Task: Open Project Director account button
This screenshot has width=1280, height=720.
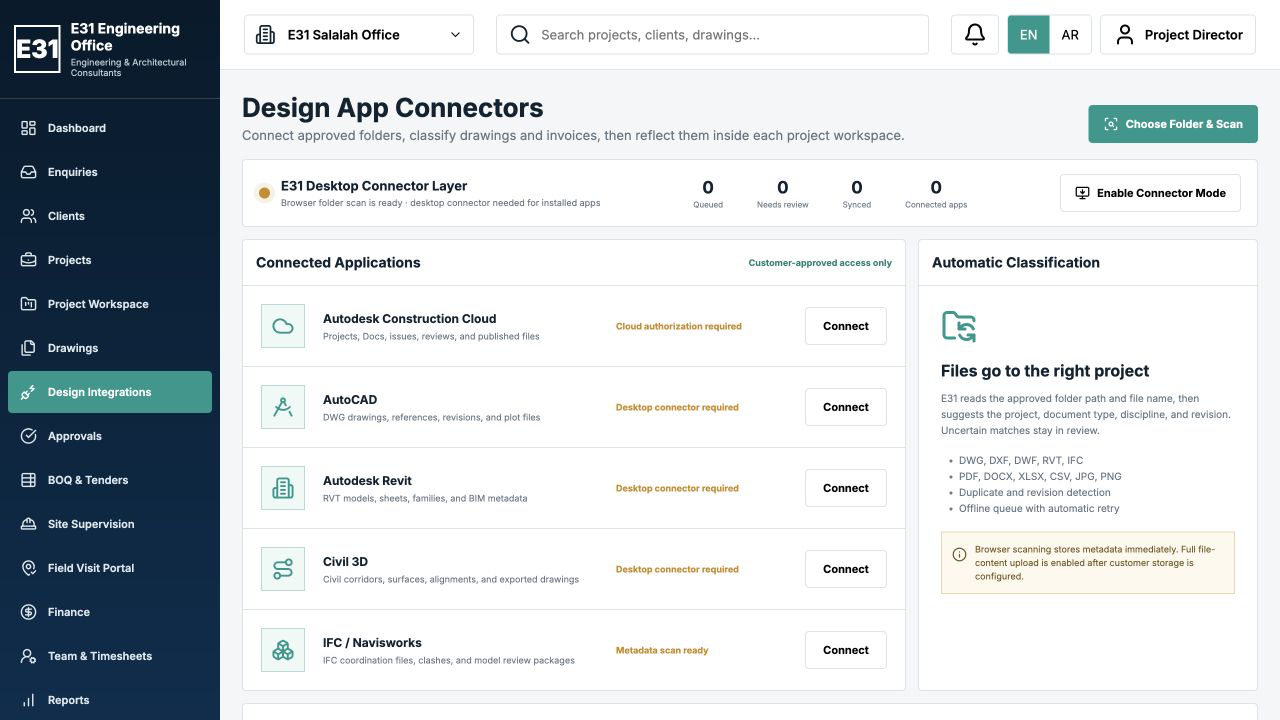Action: [x=1178, y=34]
